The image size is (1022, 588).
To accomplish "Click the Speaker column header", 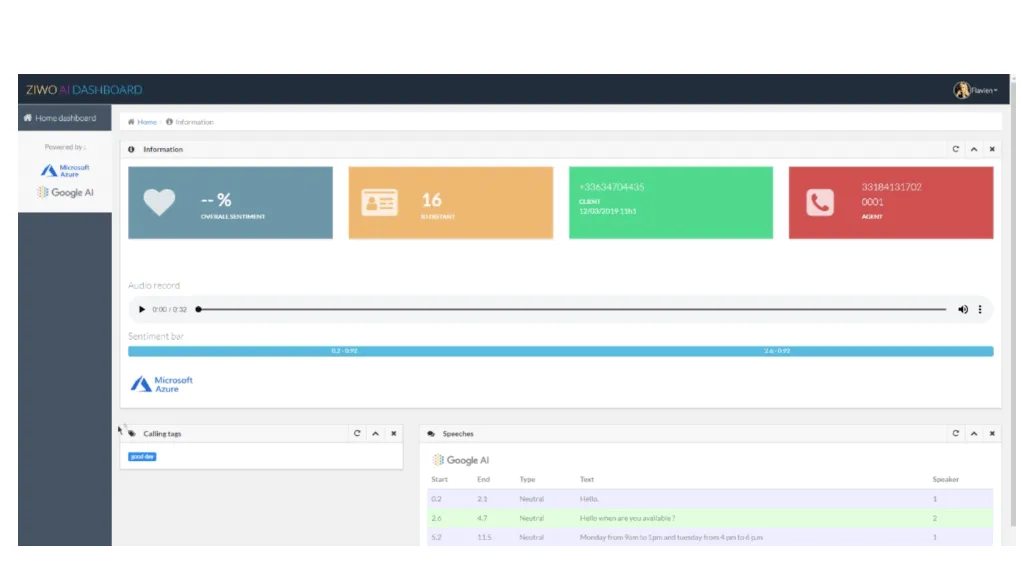I will 945,479.
